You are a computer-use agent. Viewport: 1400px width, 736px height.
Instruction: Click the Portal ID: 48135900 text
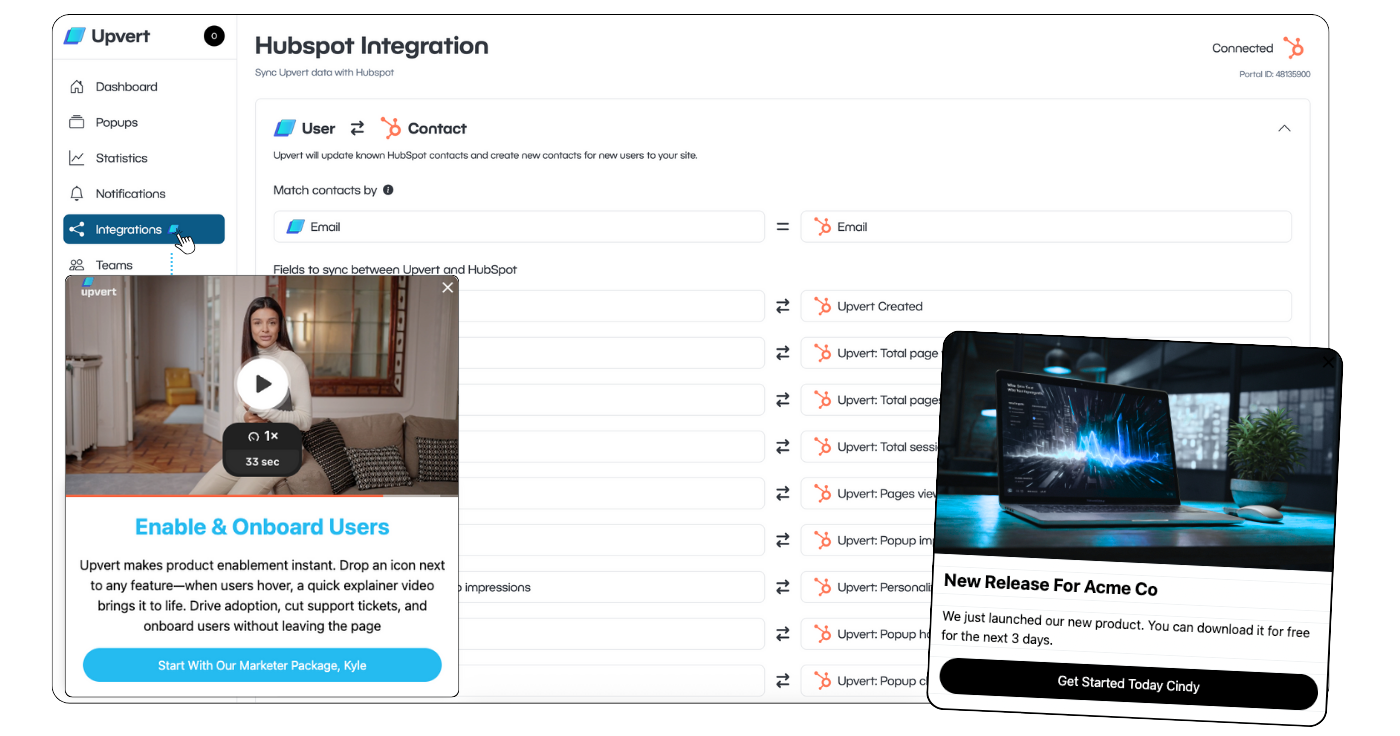pos(1274,75)
